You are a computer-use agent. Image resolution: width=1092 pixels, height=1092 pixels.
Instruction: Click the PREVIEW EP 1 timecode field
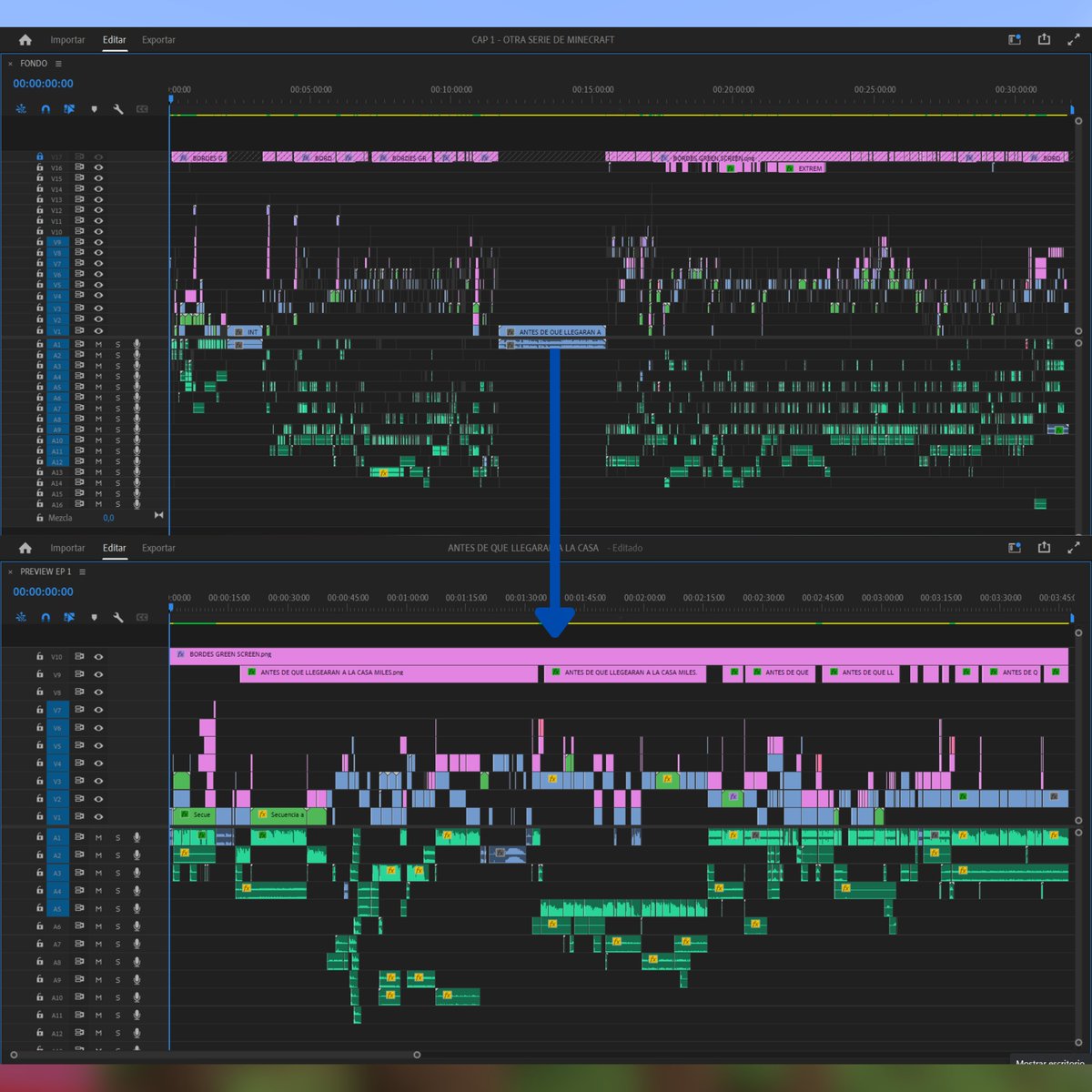43,591
